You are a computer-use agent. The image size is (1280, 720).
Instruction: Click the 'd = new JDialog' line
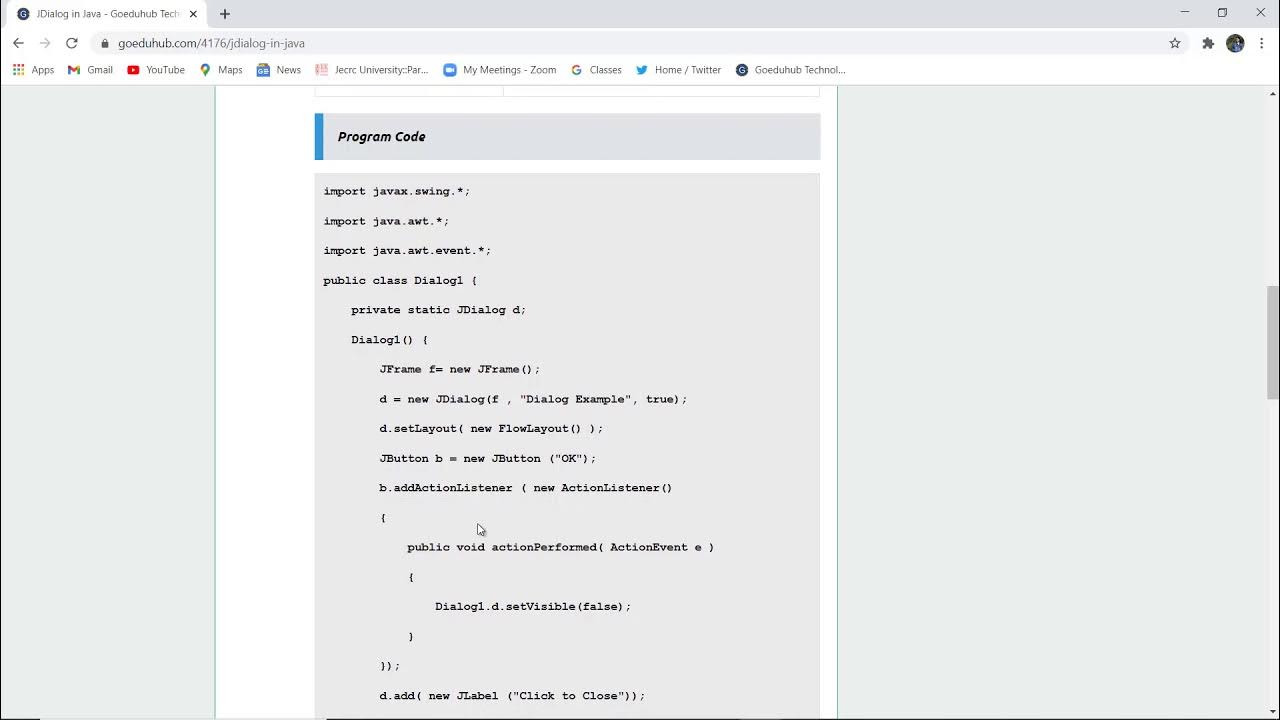pyautogui.click(x=533, y=399)
